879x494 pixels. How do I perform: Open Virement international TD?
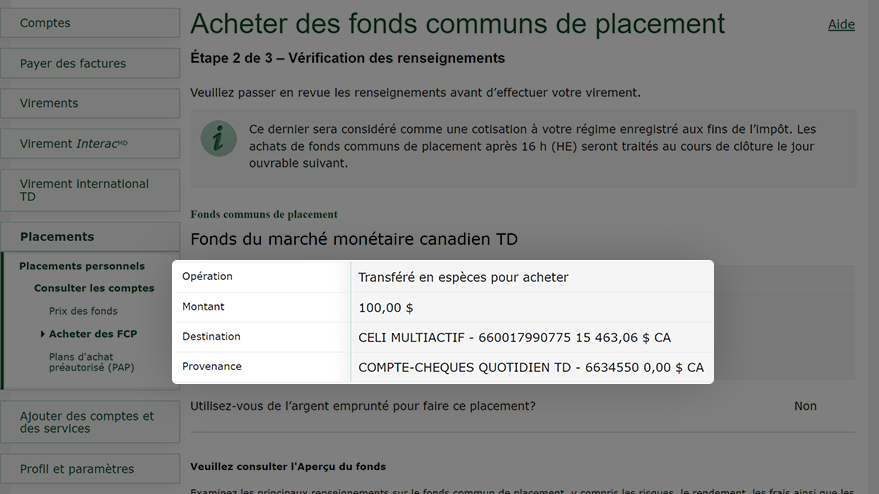pos(90,190)
